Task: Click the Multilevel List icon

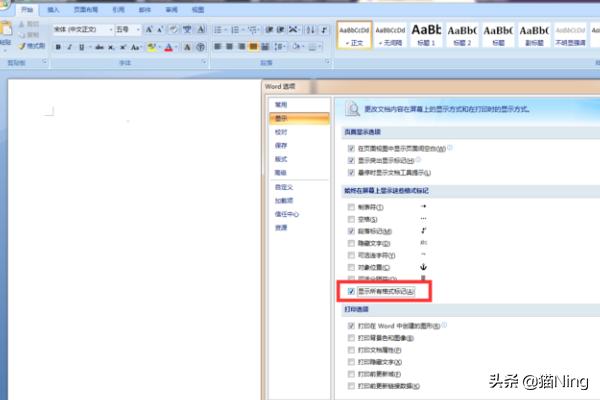Action: pos(252,29)
